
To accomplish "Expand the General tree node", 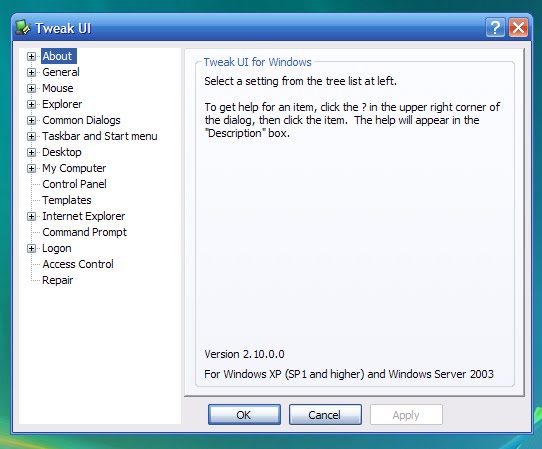I will (x=31, y=72).
